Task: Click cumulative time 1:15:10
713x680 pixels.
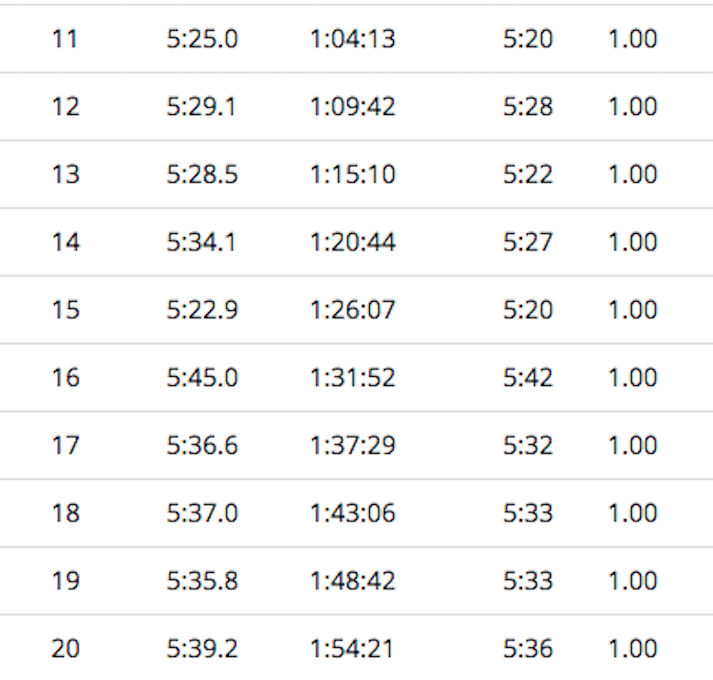Action: pyautogui.click(x=353, y=175)
